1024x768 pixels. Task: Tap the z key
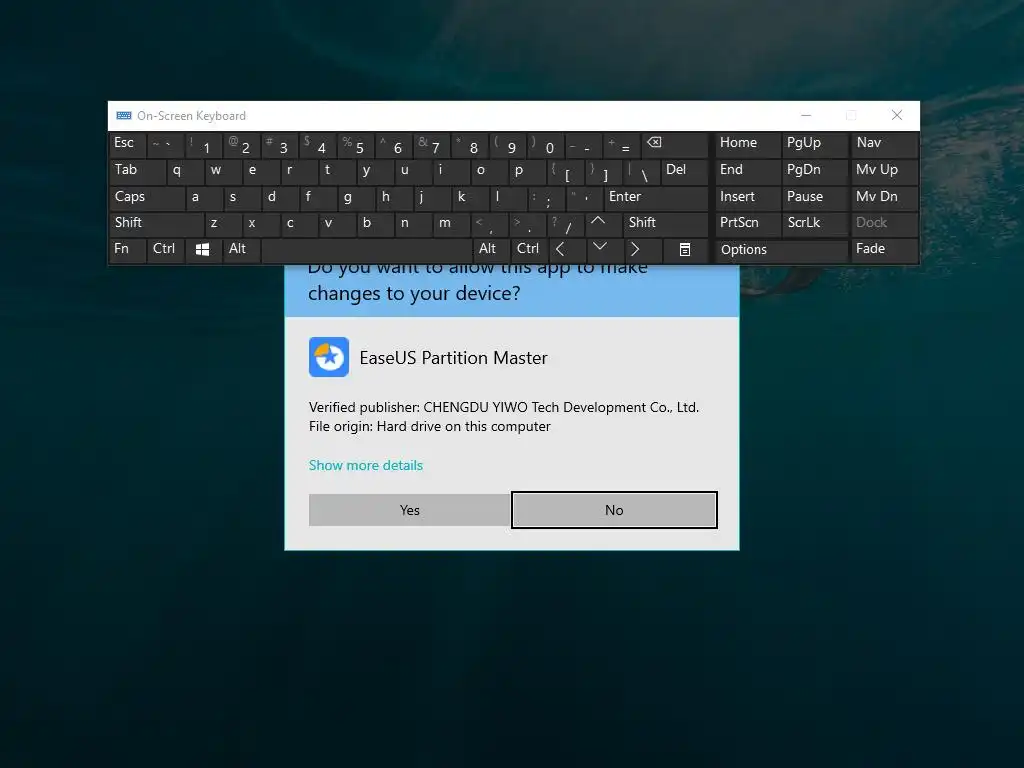[223, 224]
